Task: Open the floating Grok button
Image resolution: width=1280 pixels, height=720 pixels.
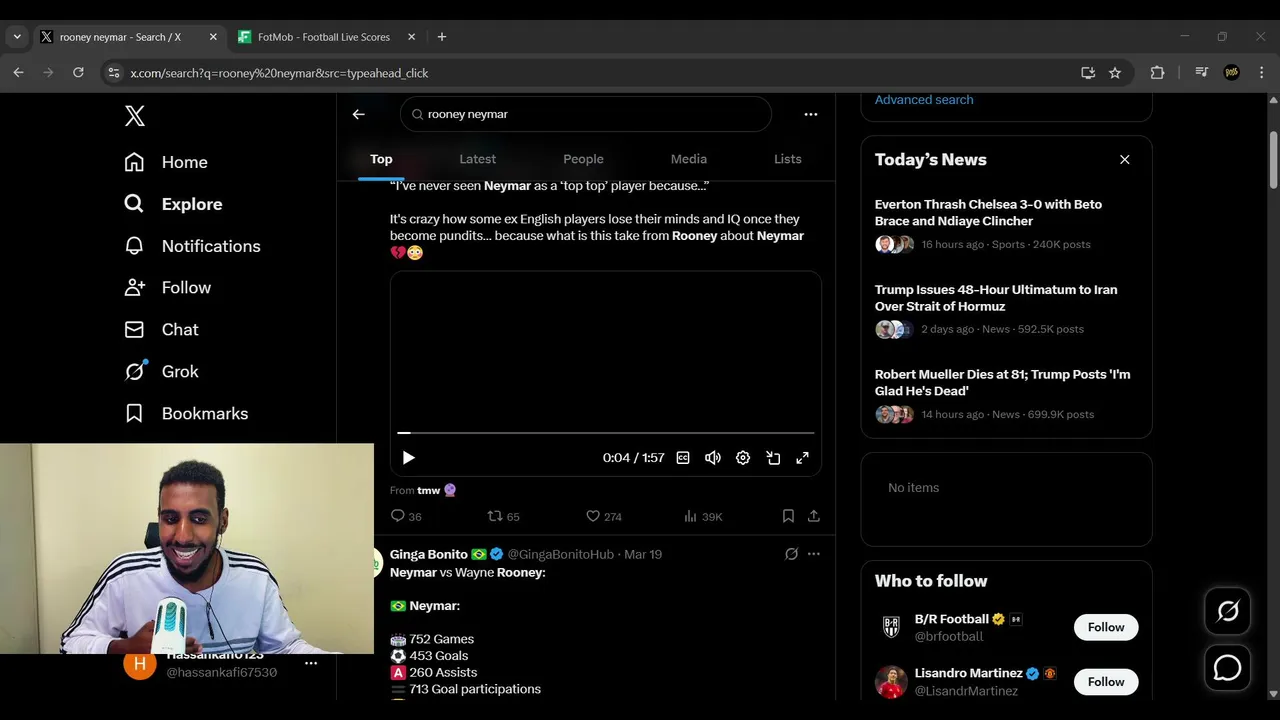Action: coord(1228,611)
